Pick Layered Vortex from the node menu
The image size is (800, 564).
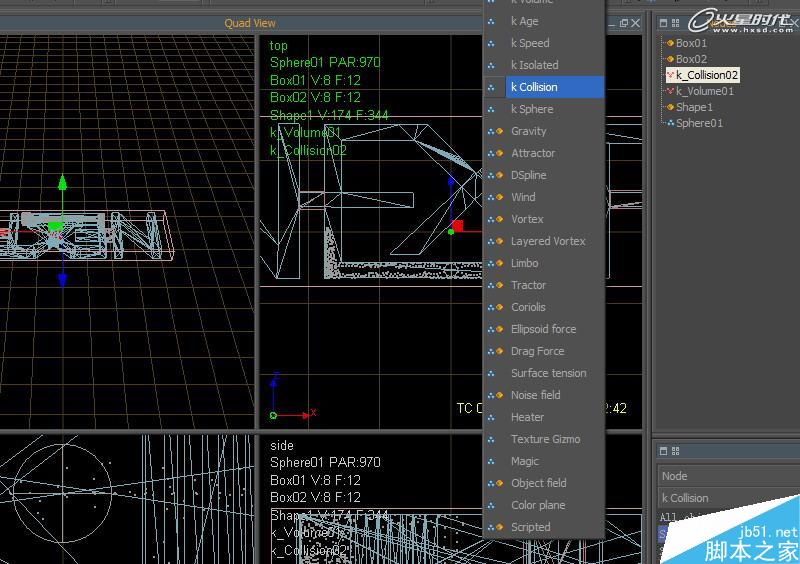click(548, 241)
